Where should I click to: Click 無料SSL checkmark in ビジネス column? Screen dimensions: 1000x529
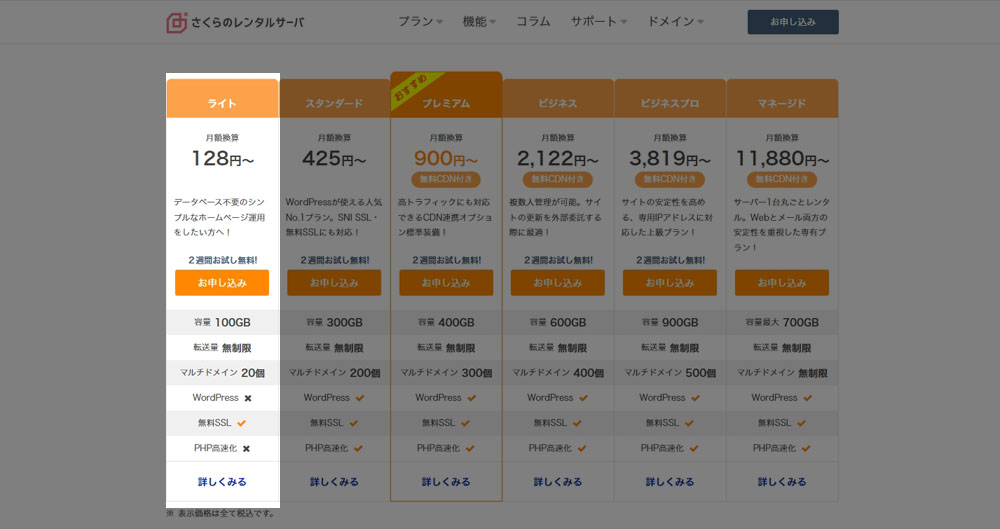tap(577, 423)
